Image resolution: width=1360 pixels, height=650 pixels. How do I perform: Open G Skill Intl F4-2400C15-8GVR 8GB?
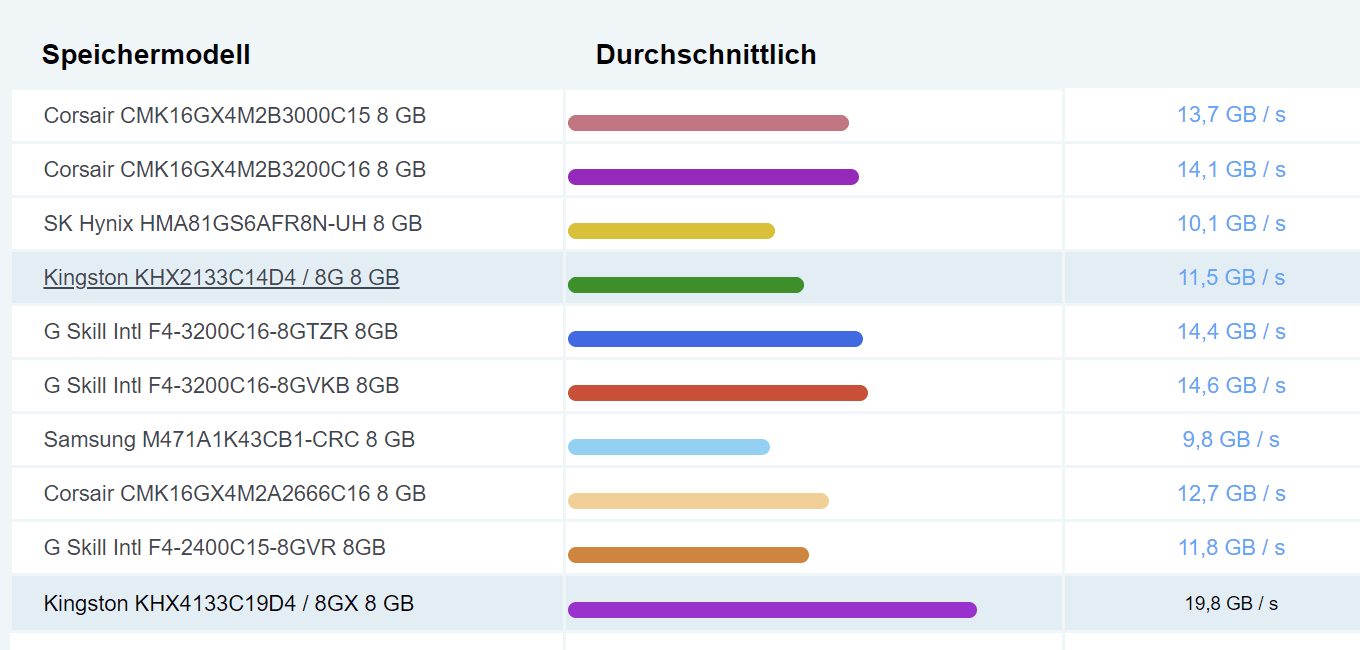[215, 548]
